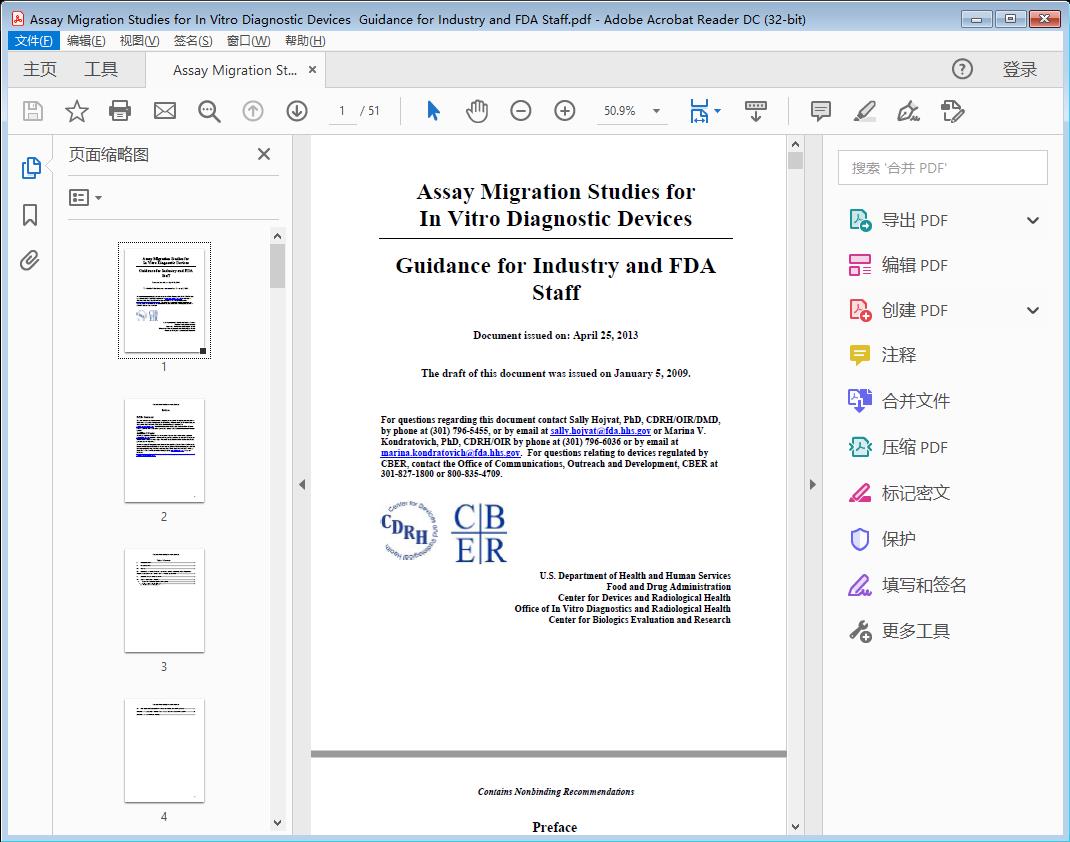Screen dimensions: 1070x842
Task: Open the 窗口(W) menu
Action: [x=248, y=41]
